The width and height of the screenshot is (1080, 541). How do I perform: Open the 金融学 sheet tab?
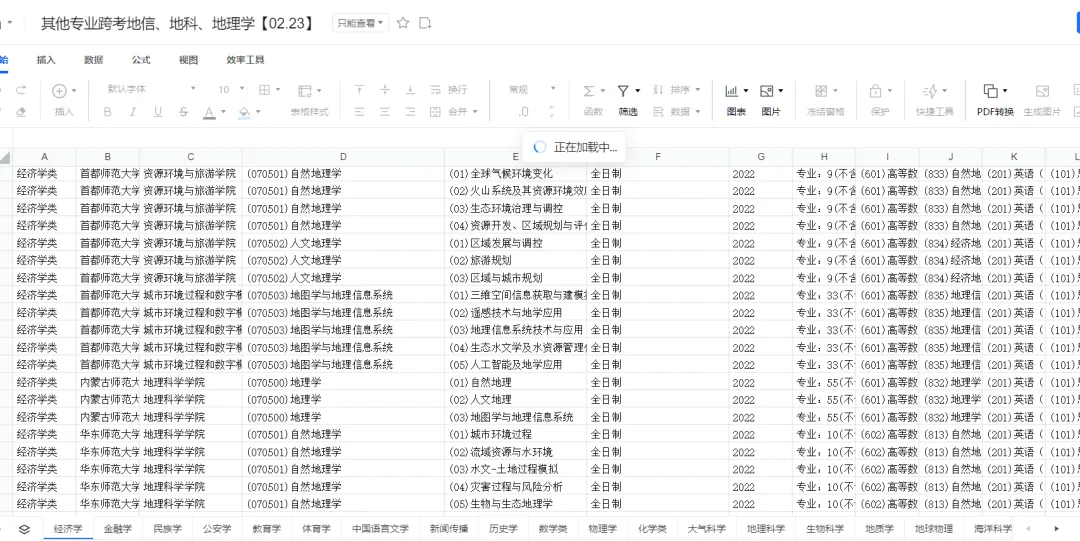118,529
